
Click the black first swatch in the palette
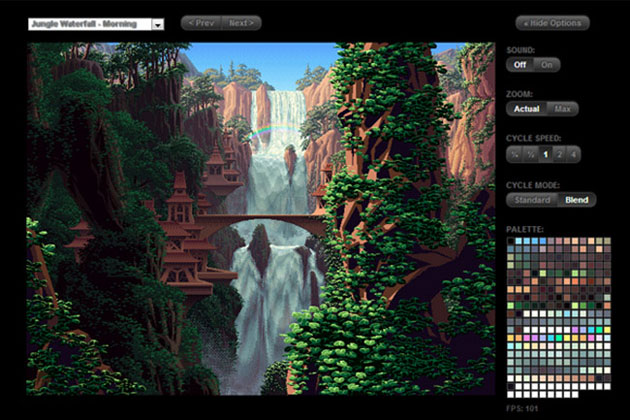click(x=510, y=241)
